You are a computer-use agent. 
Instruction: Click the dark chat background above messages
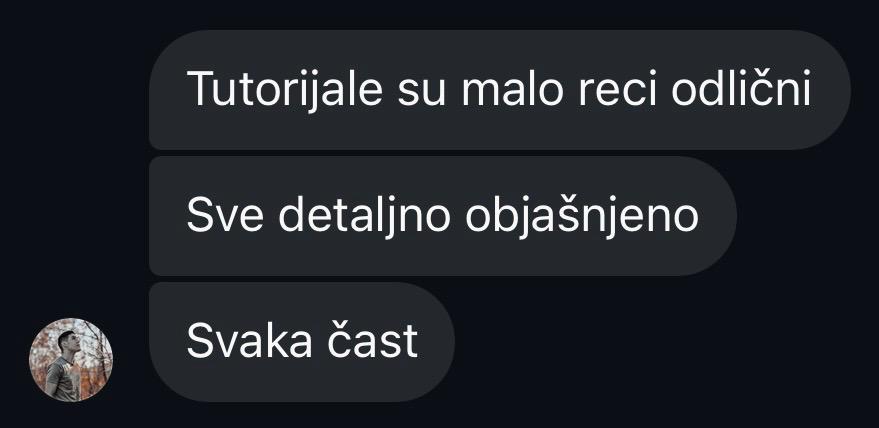point(440,14)
